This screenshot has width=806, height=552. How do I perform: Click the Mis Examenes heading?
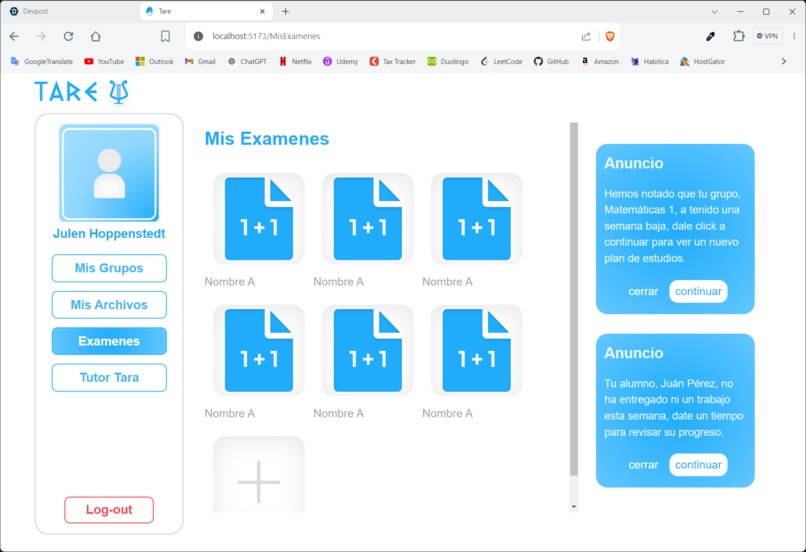click(267, 139)
